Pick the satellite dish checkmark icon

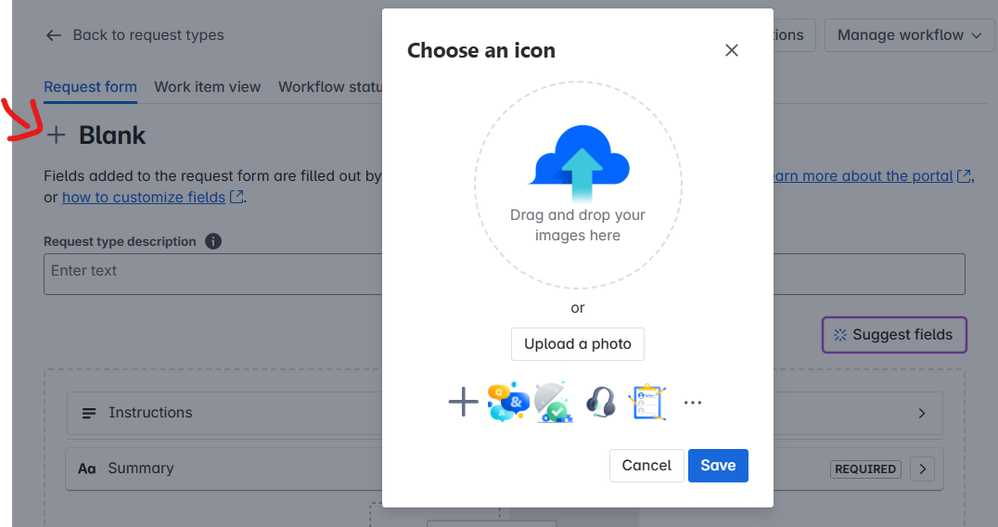pos(554,402)
